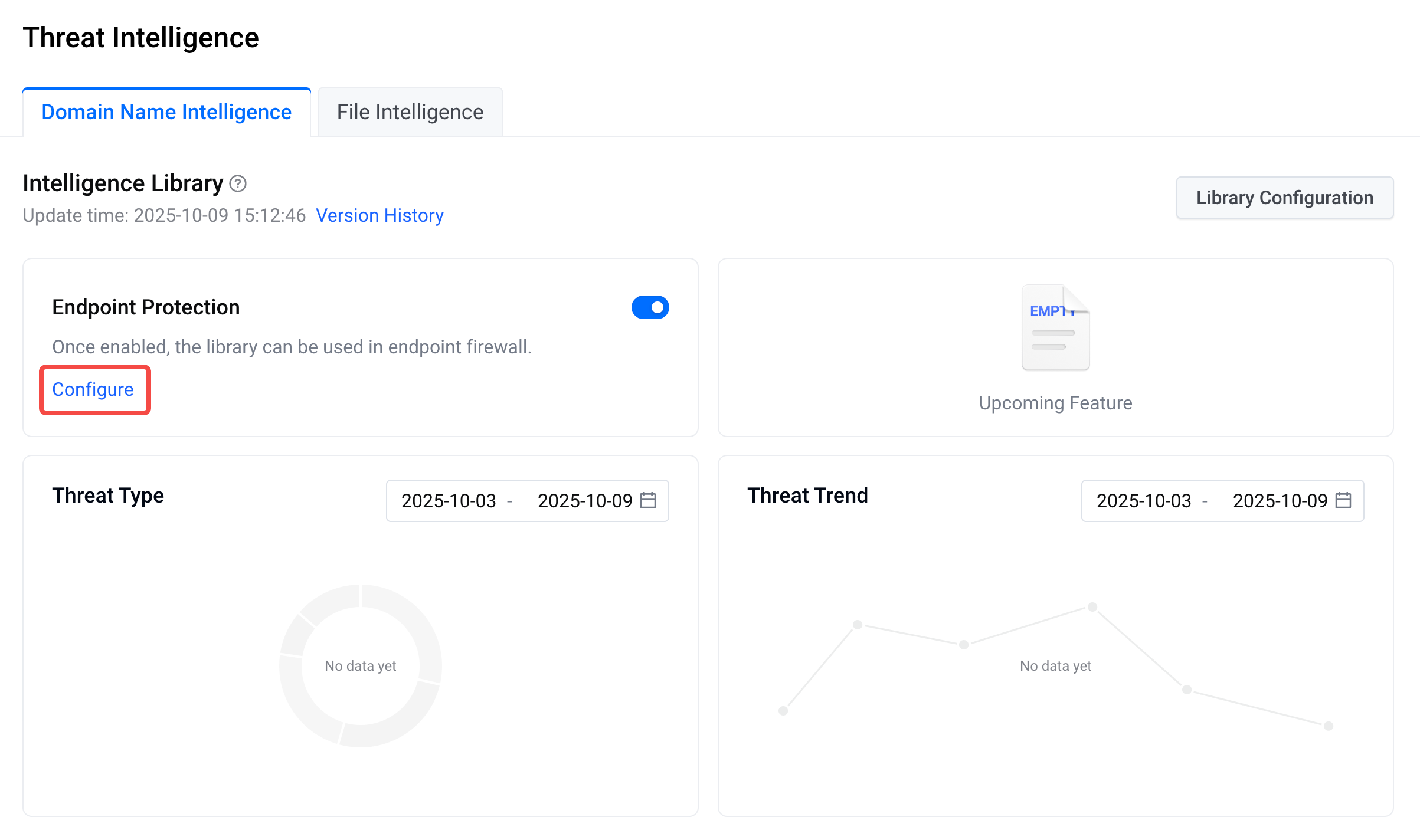Image resolution: width=1420 pixels, height=840 pixels.
Task: Click the highest point on Threat Trend line
Action: (1092, 607)
